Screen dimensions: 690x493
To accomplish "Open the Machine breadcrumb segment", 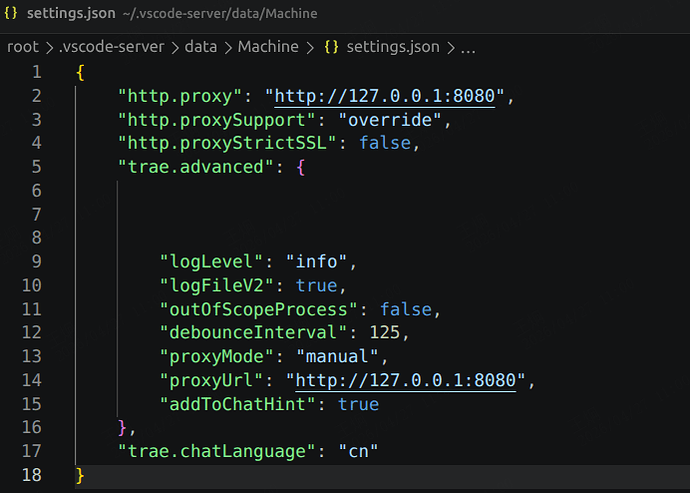I will click(268, 47).
